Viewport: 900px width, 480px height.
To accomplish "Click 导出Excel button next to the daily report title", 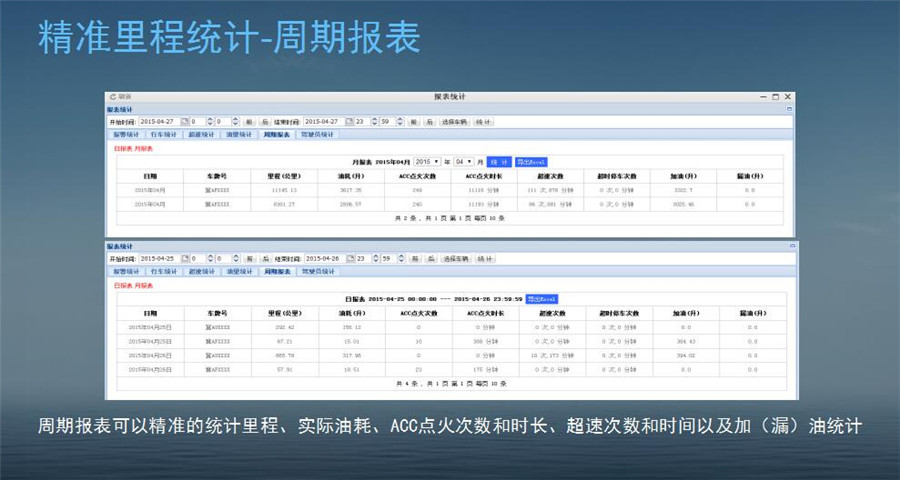I will [x=541, y=298].
